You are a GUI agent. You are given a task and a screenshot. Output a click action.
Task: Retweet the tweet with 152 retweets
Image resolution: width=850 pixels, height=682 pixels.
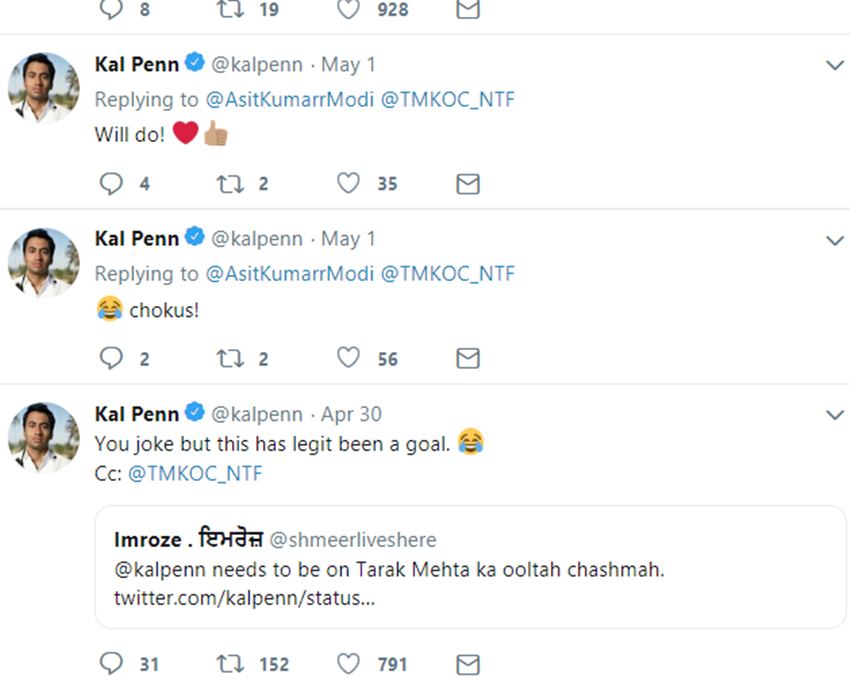230,664
